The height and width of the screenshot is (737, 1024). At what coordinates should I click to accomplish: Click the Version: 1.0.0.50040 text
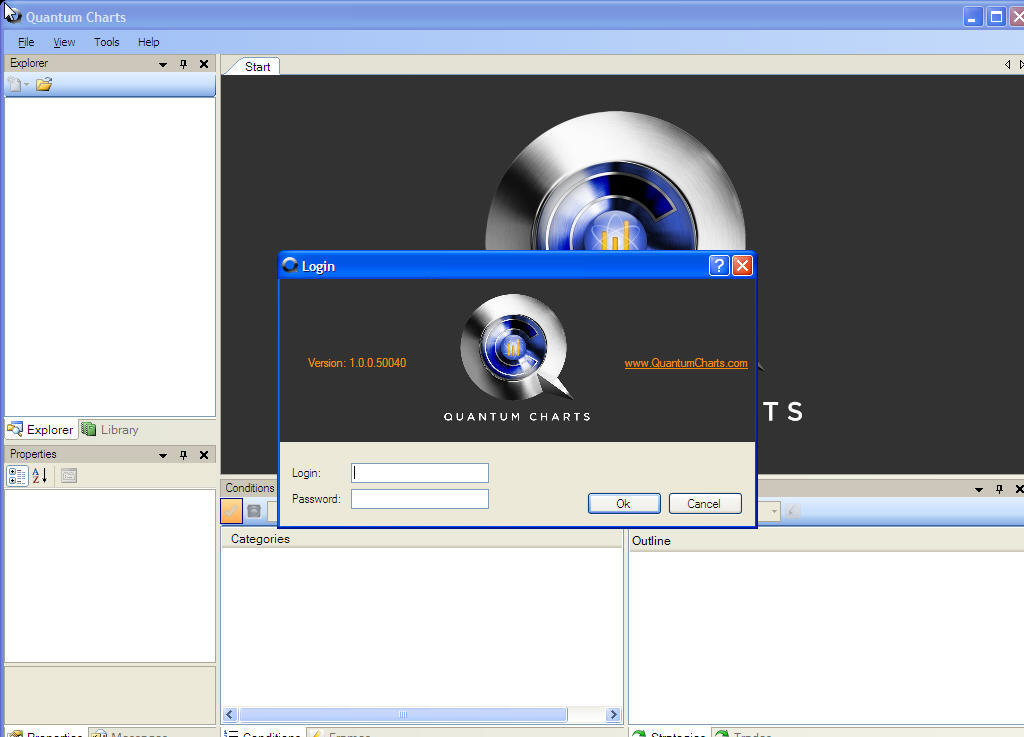(x=357, y=363)
